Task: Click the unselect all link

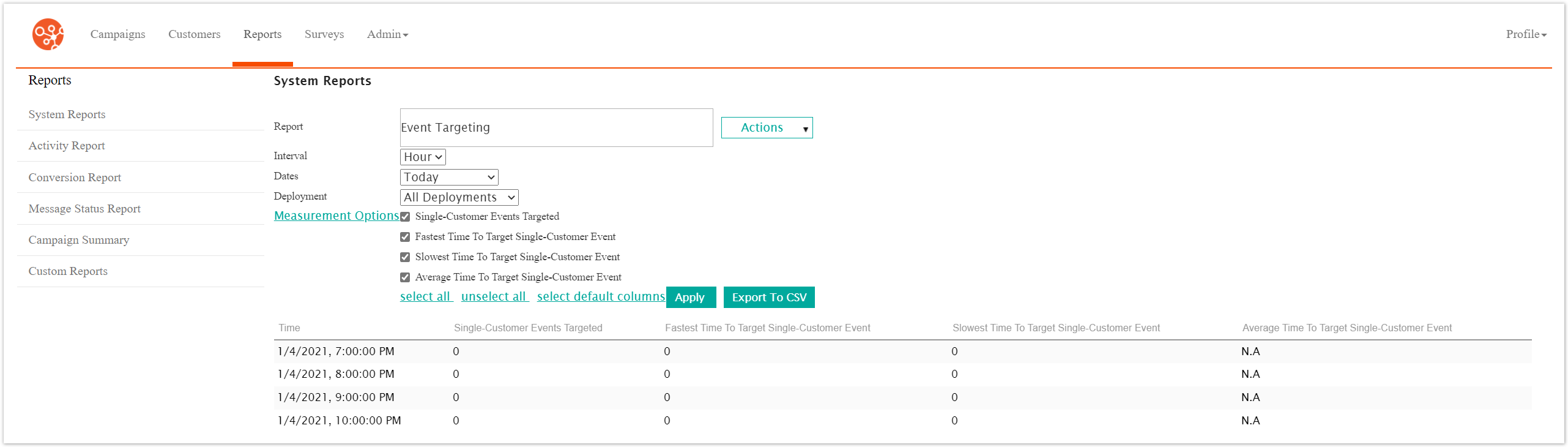Action: [494, 297]
